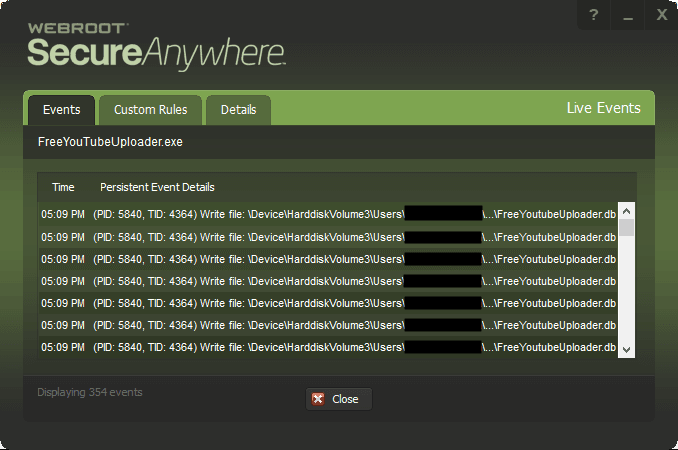Click the FreeYouTubeUploader.exe process name

coord(110,142)
